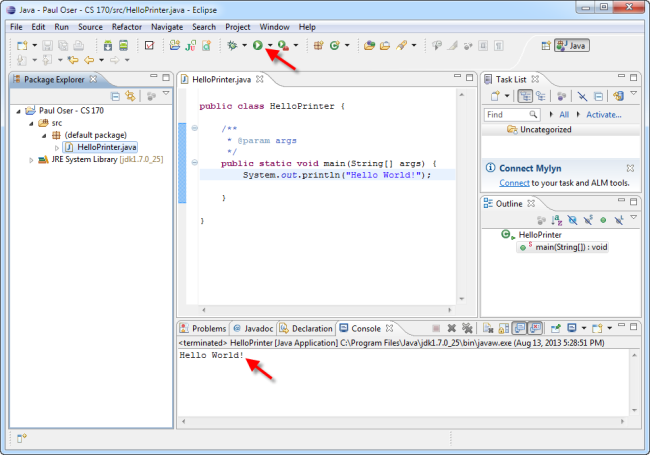This screenshot has width=650, height=455.
Task: Toggle Hide Non-Public Members green dot in Outline
Action: pyautogui.click(x=603, y=220)
